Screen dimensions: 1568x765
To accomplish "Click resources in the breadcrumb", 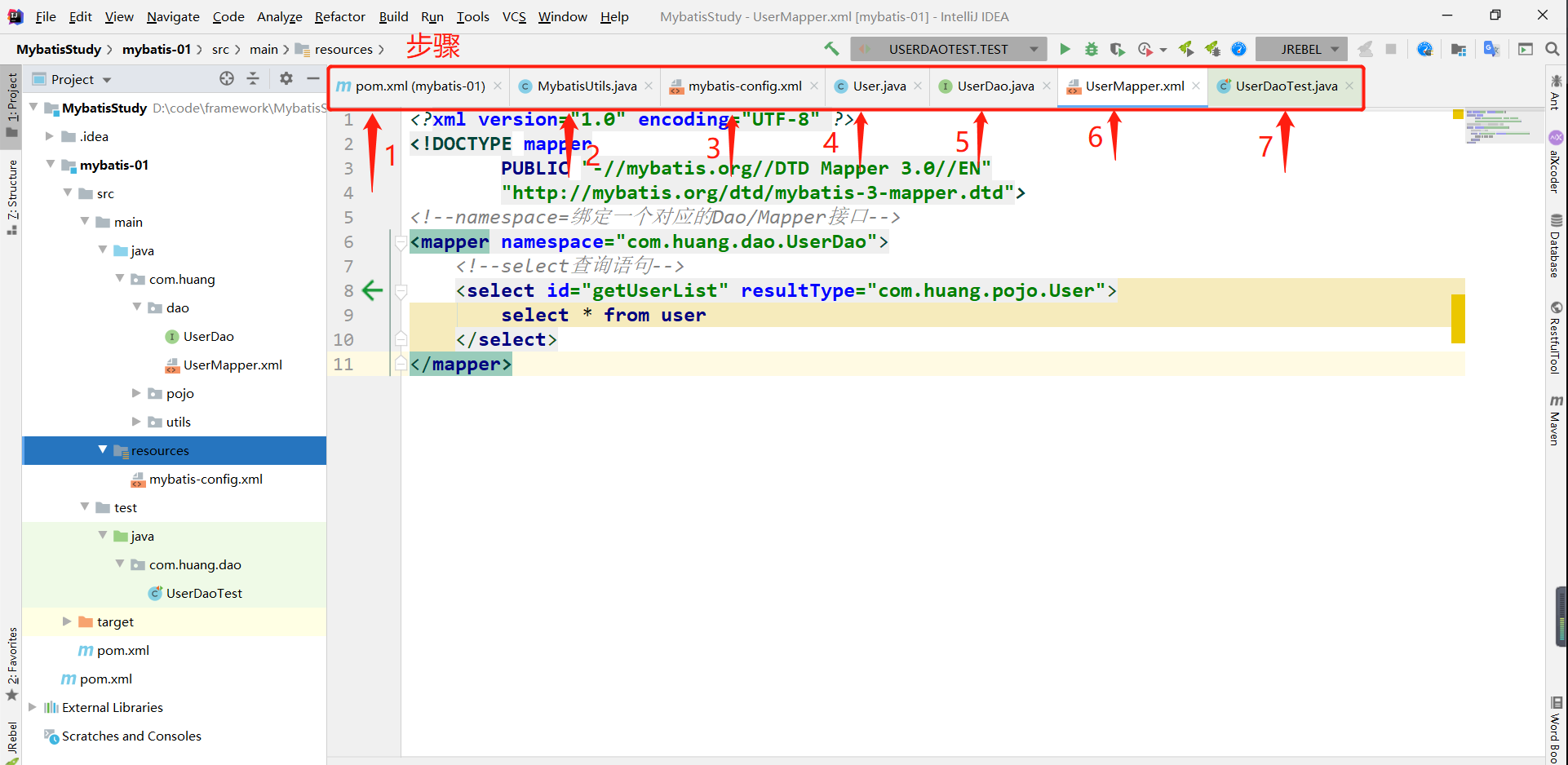I will [x=343, y=49].
